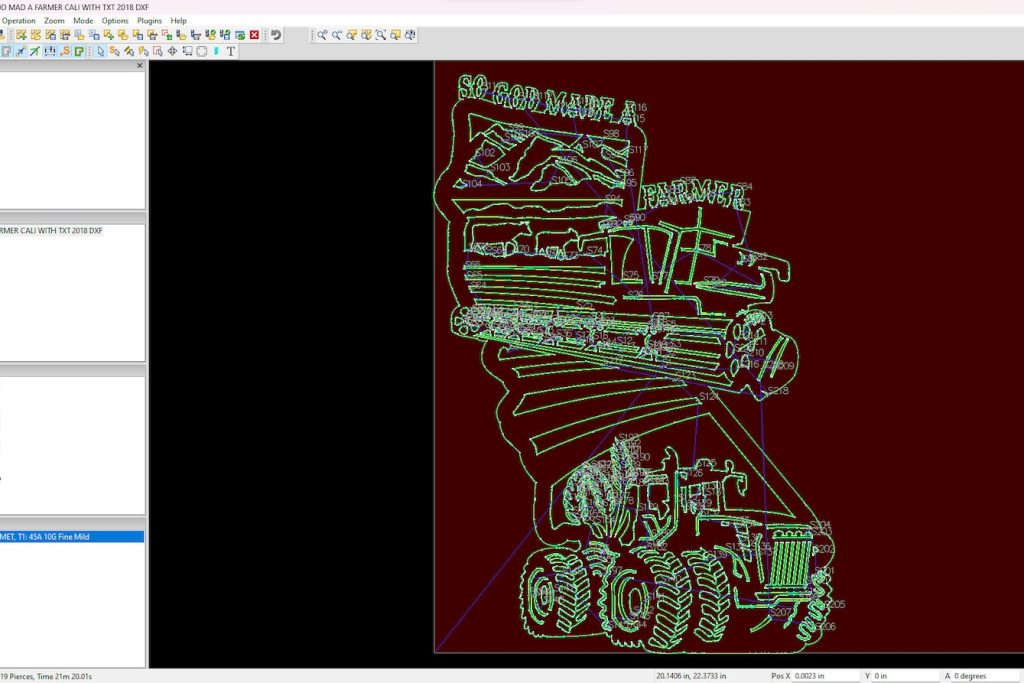Screen dimensions: 1024x683
Task: Click the zoom in magnifier icon
Action: (x=322, y=35)
